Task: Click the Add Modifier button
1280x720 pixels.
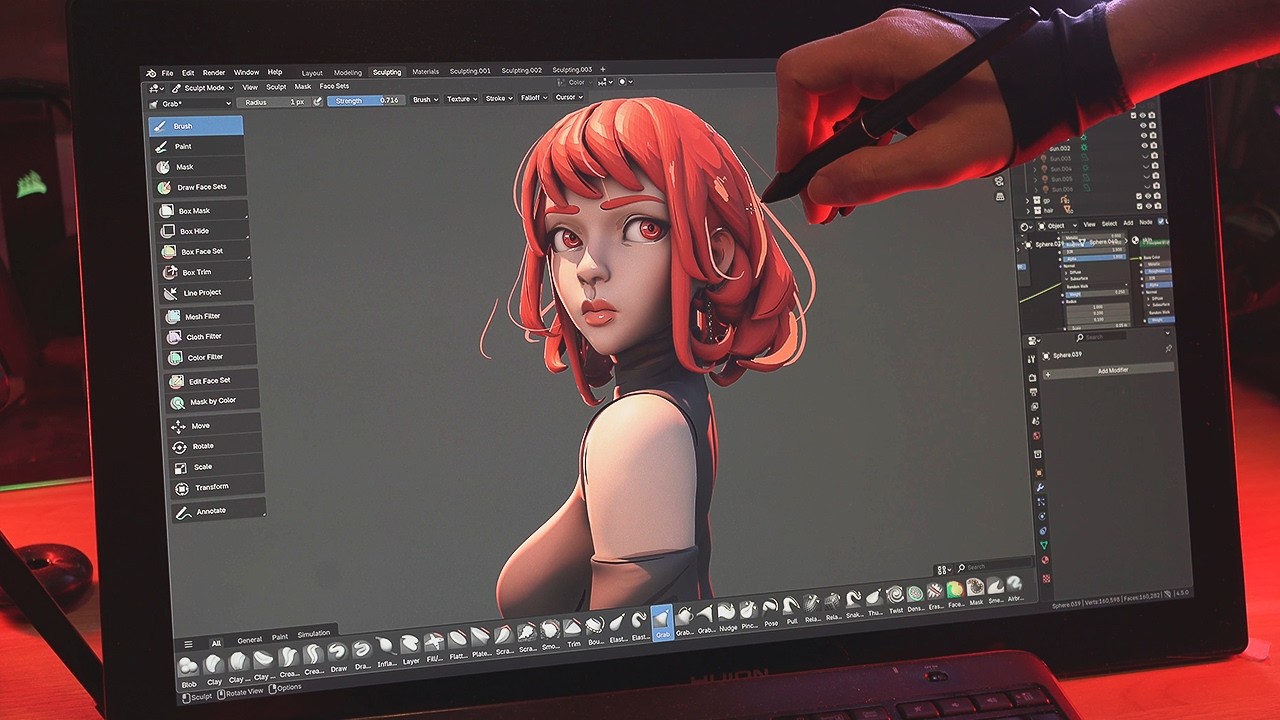Action: pyautogui.click(x=1109, y=370)
